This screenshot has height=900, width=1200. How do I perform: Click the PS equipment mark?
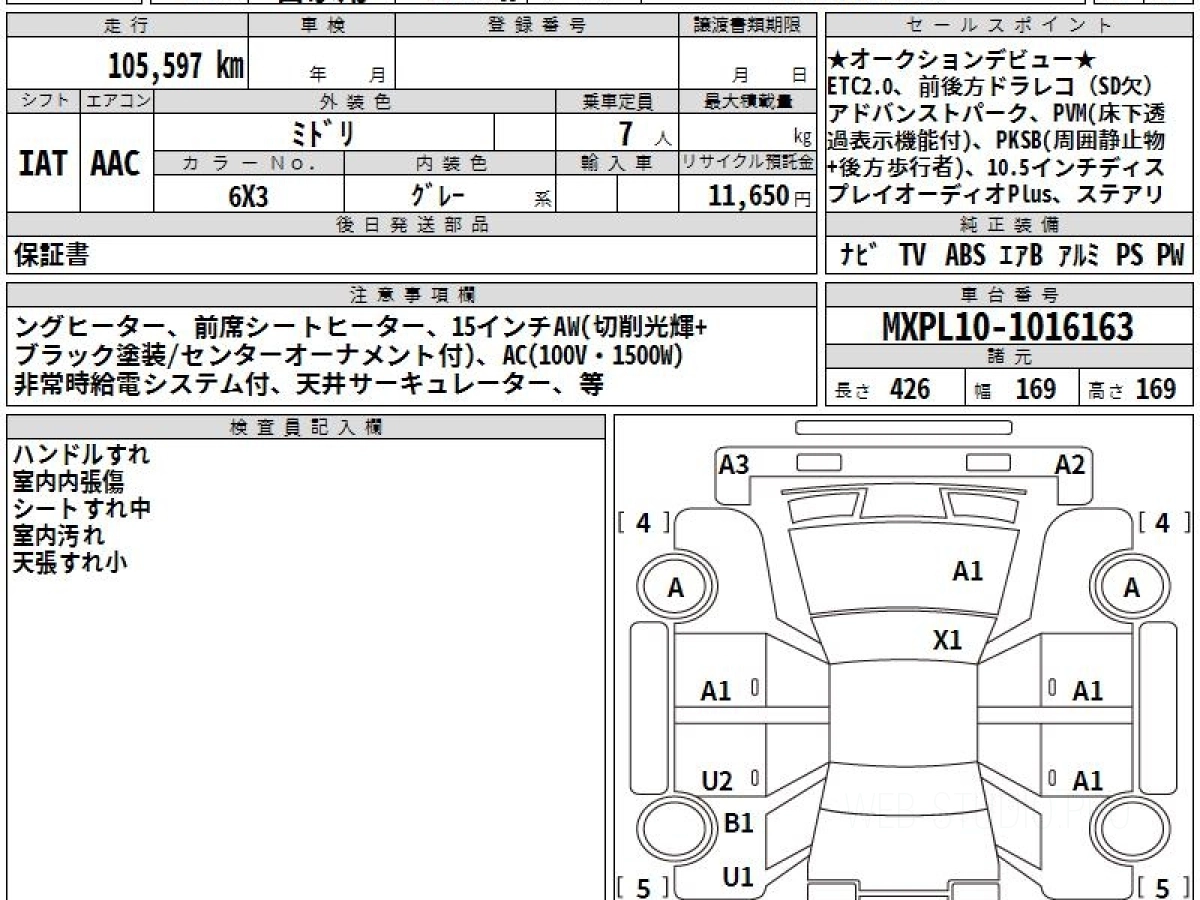click(x=1130, y=256)
